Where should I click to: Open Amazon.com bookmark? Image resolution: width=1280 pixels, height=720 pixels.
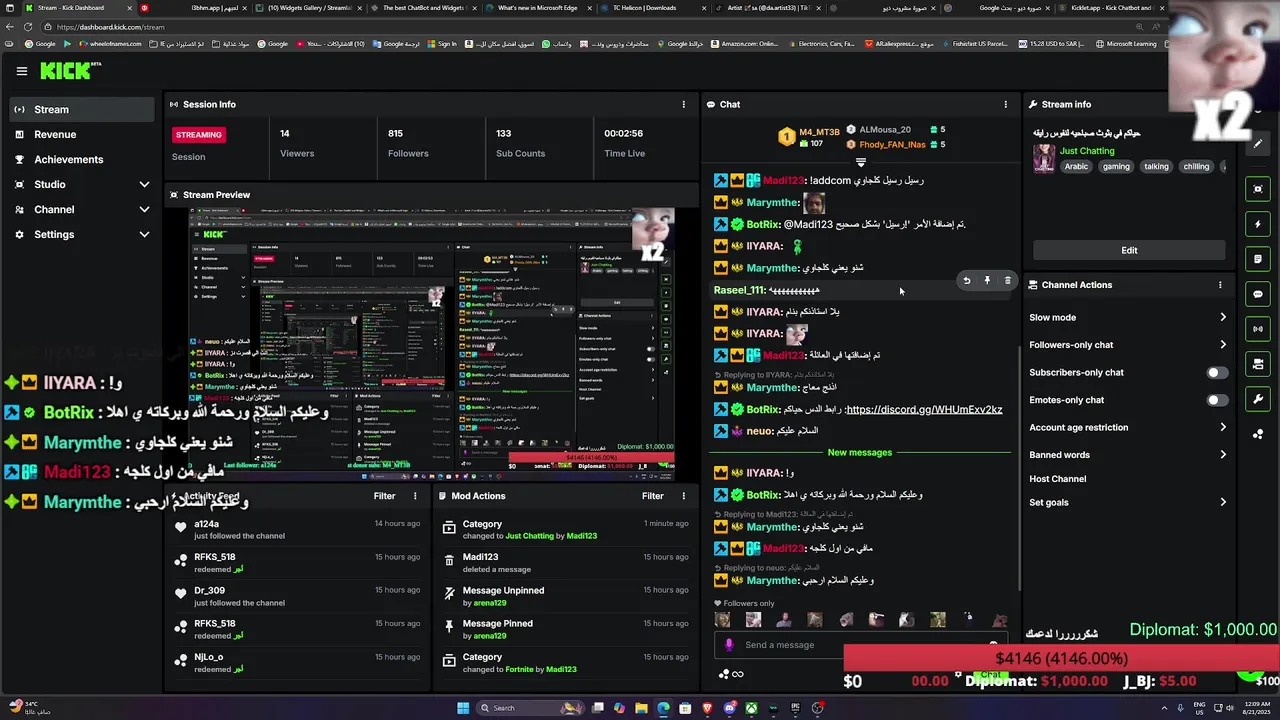tap(743, 44)
